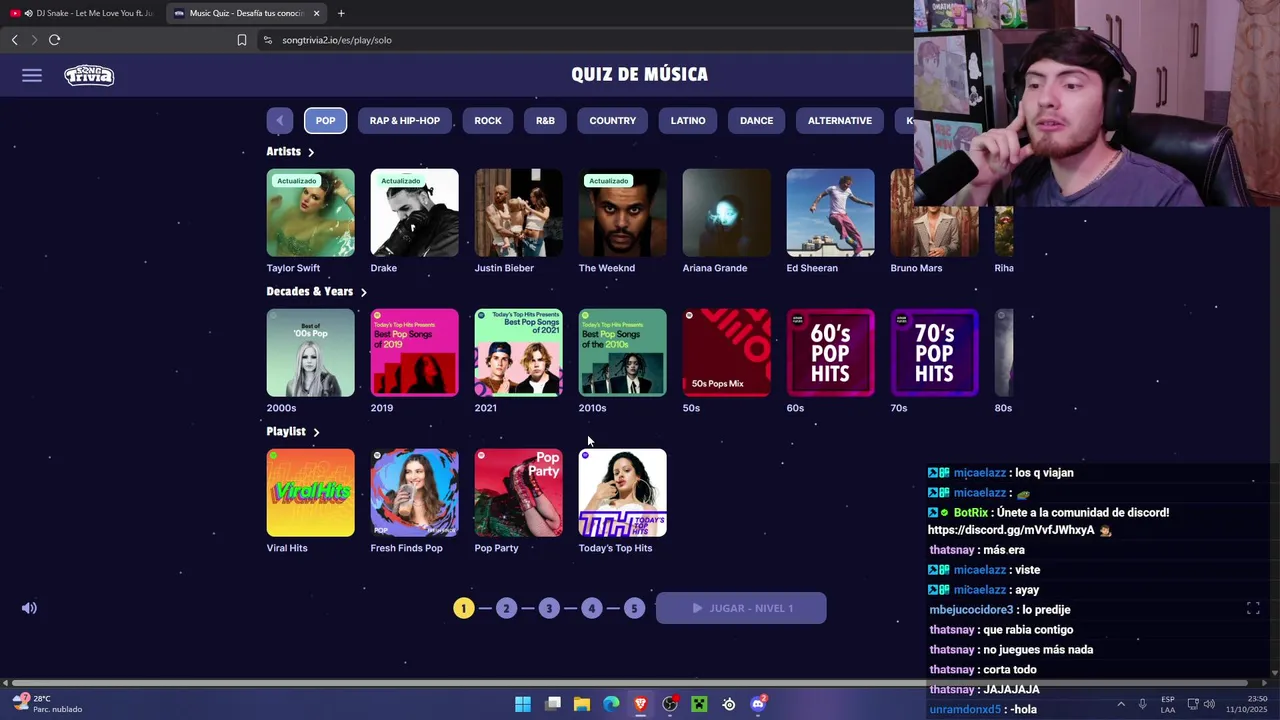Select the Viral Hits playlist
1280x720 pixels.
coord(311,493)
